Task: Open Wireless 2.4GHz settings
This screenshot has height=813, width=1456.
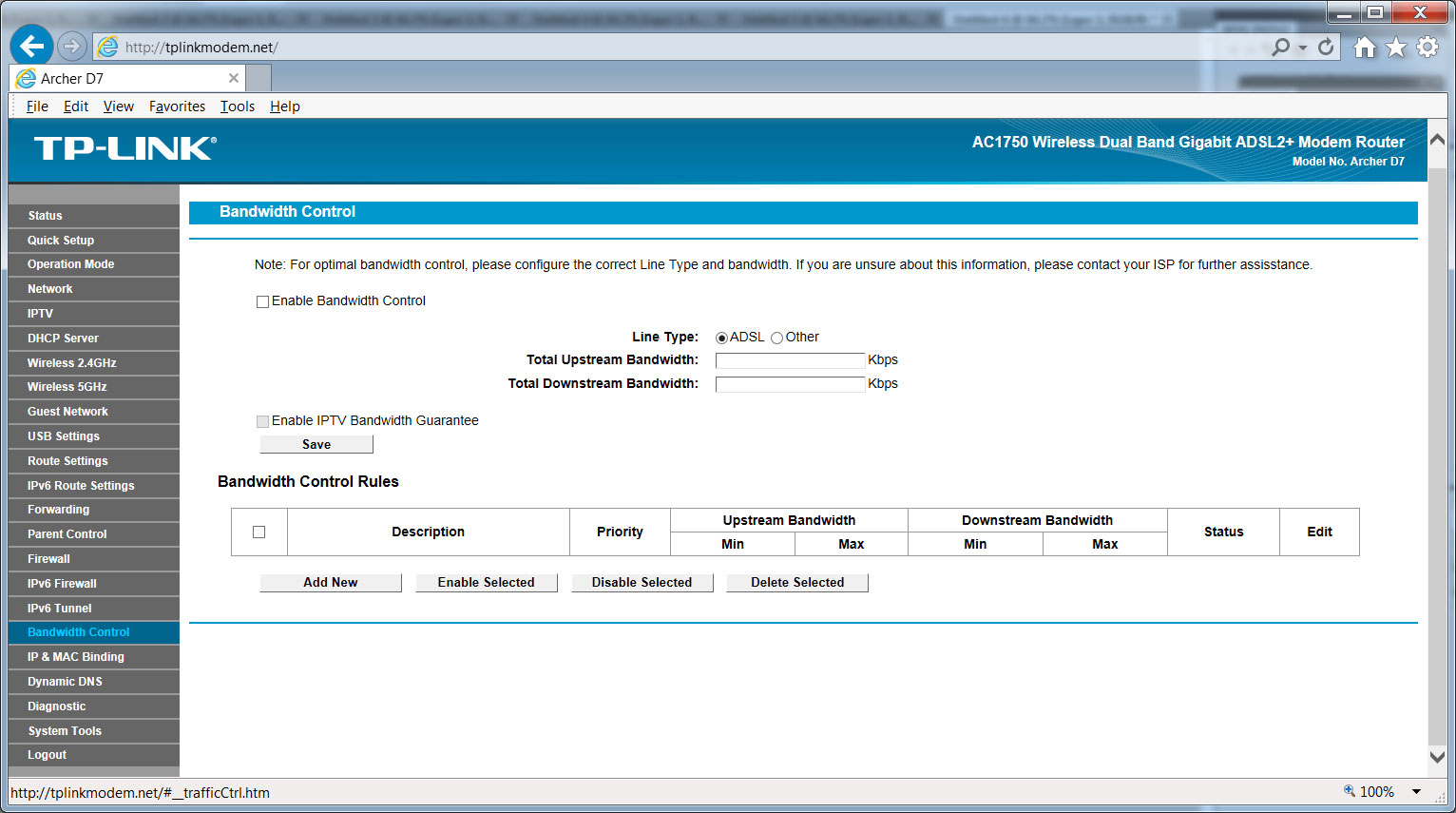Action: click(x=93, y=363)
